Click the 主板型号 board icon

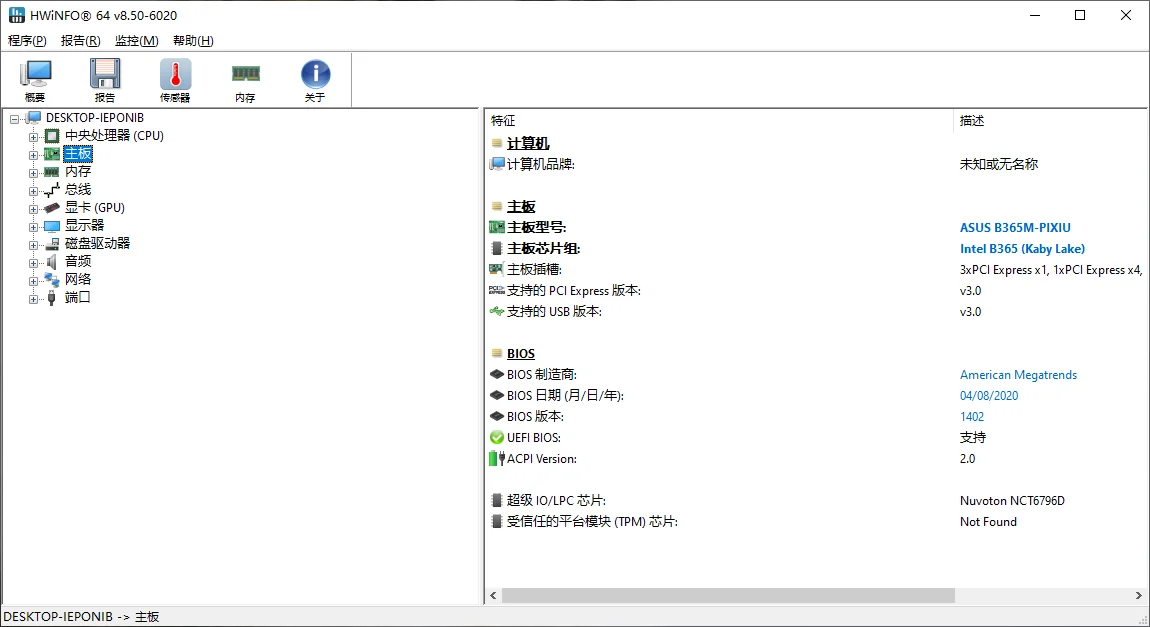[497, 227]
